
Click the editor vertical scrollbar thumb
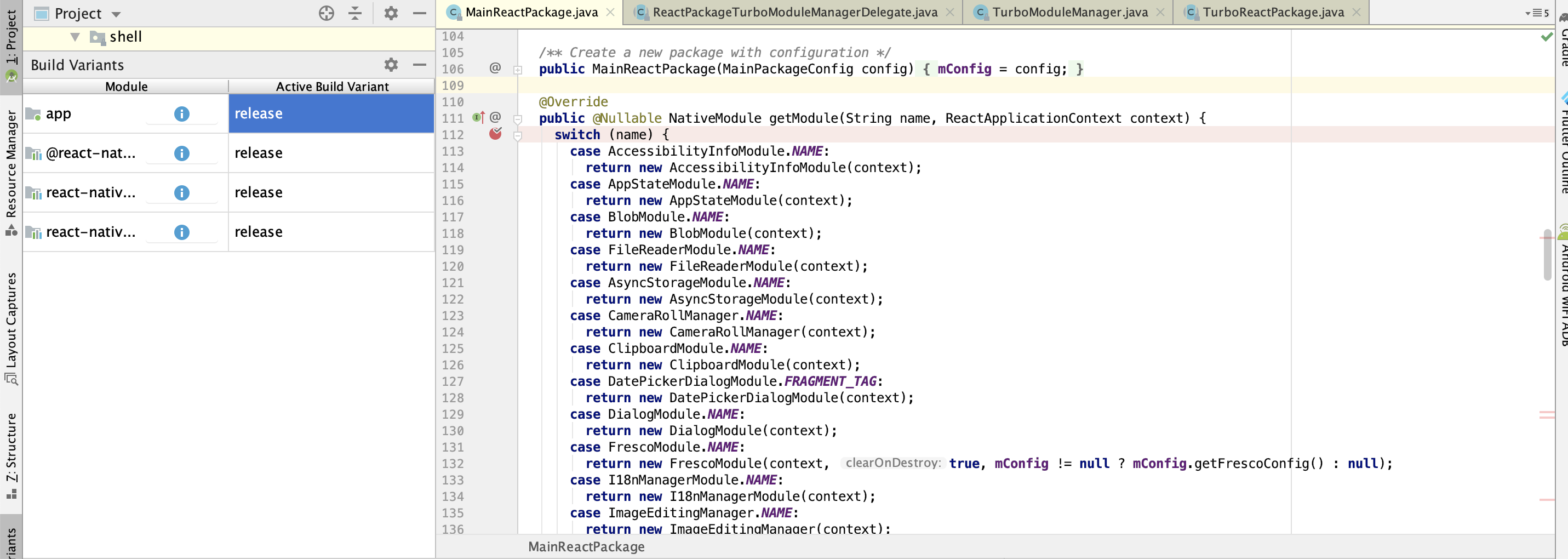[1547, 254]
